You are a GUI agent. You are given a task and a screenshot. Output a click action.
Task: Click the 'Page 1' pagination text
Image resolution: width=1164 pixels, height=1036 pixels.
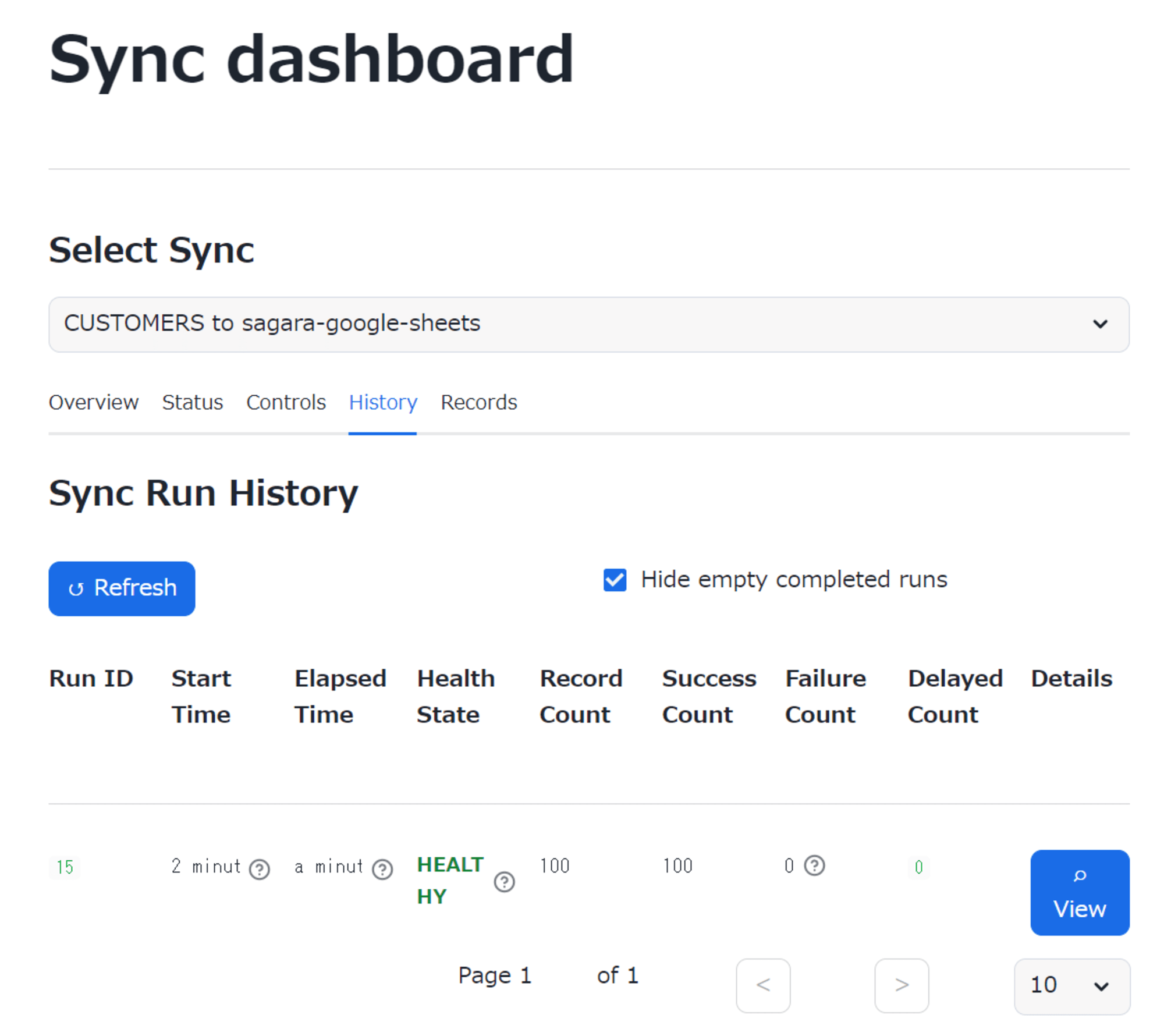pos(495,975)
